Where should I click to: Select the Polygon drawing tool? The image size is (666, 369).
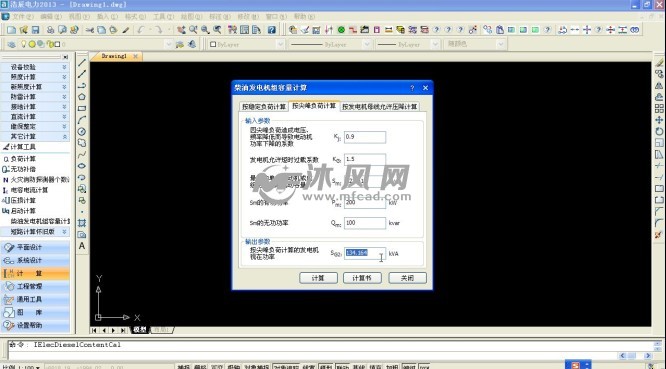[x=82, y=97]
